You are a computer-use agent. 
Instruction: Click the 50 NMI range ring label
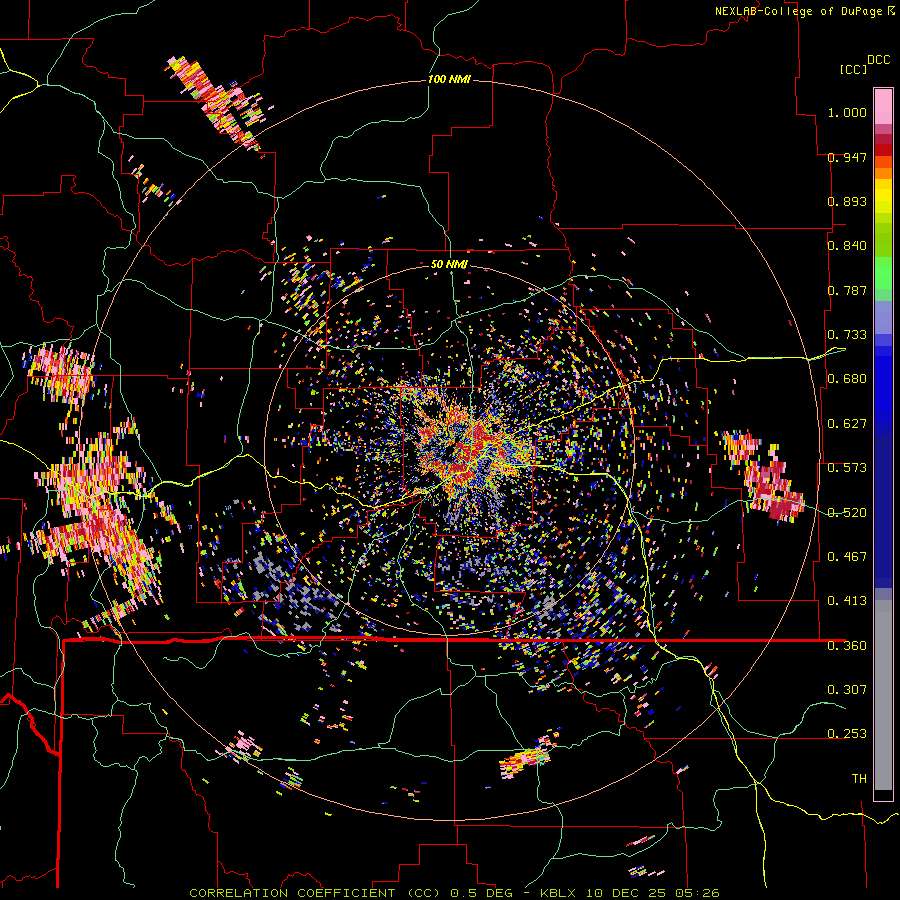point(449,264)
